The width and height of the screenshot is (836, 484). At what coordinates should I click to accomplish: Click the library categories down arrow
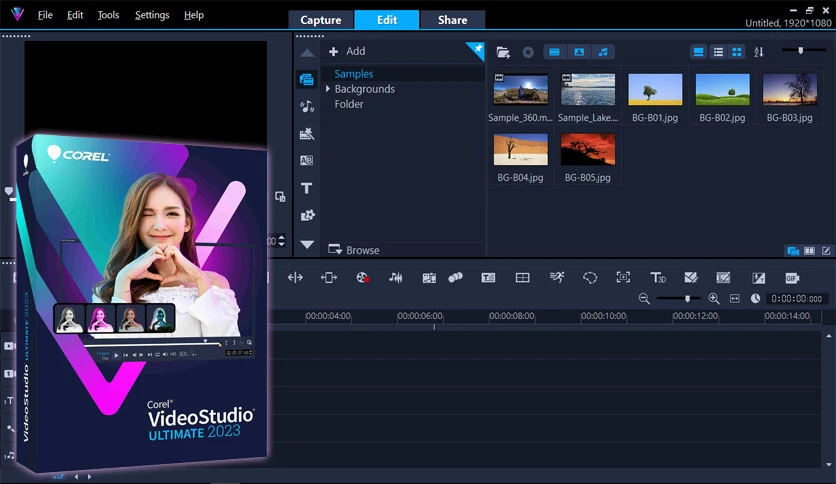point(307,244)
